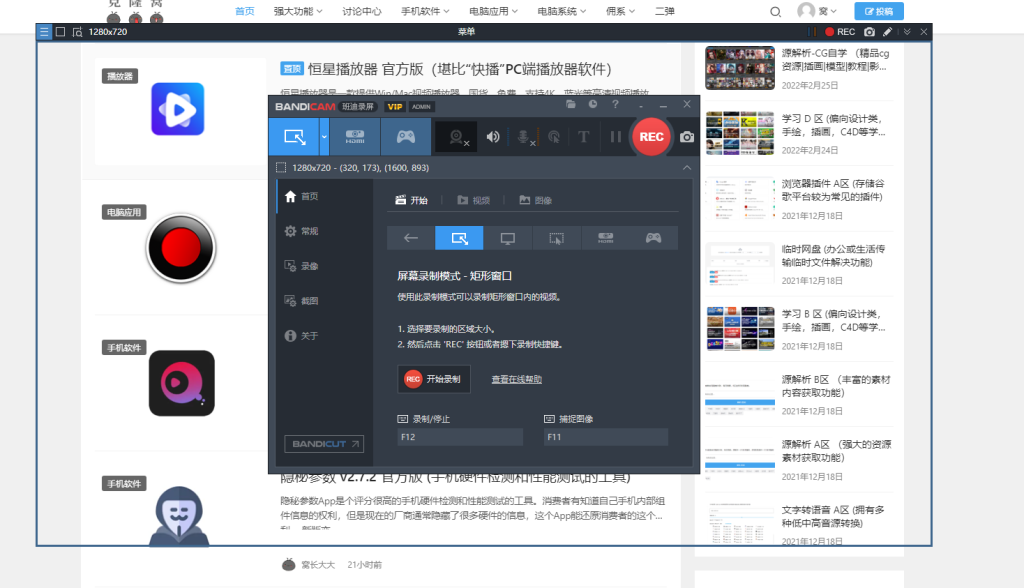1024x588 pixels.
Task: Open the recording frame hamburger menu icon
Action: [x=44, y=31]
